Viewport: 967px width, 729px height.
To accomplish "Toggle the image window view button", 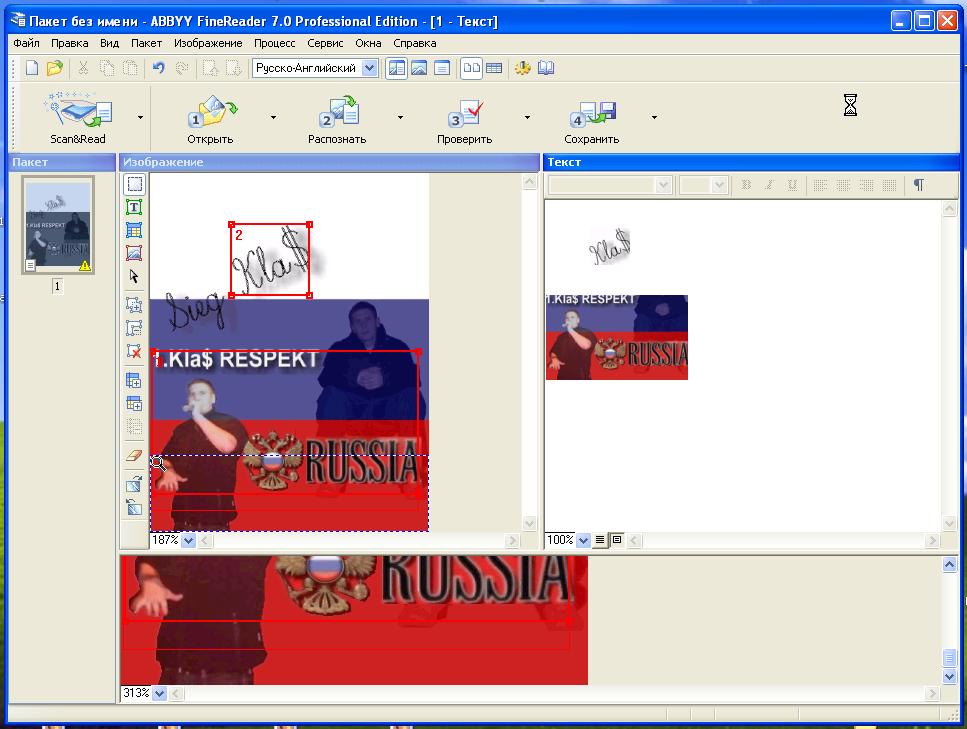I will [419, 68].
